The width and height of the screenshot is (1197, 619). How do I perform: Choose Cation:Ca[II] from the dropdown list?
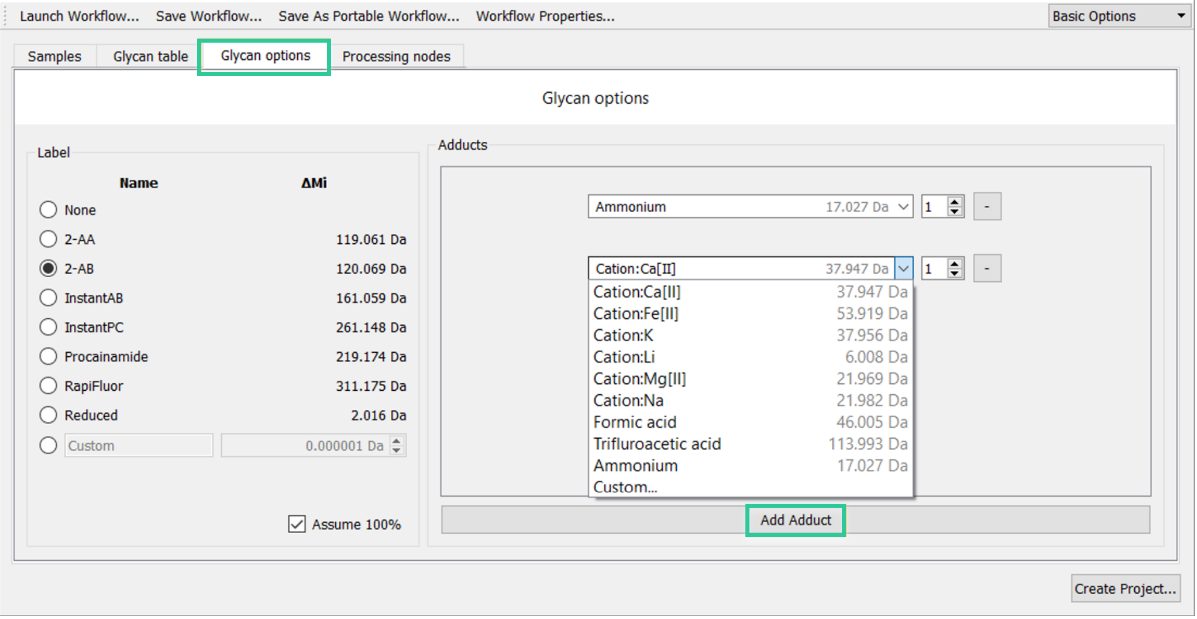[x=750, y=292]
